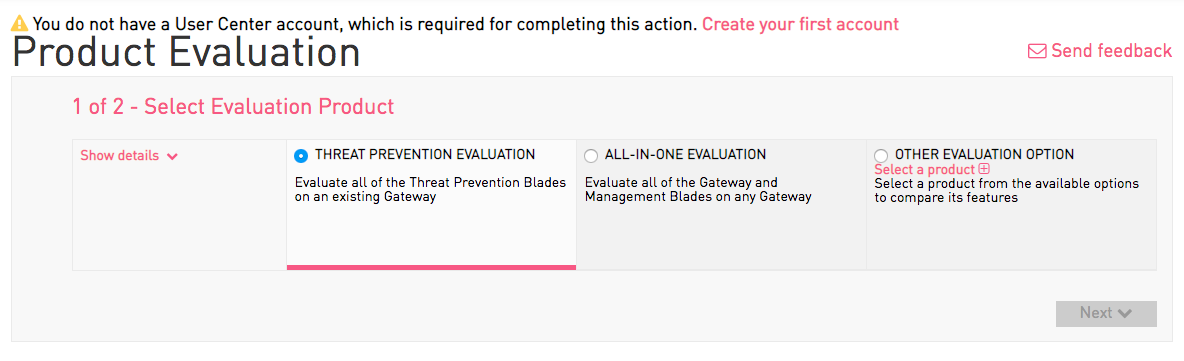Viewport: 1184px width, 361px height.
Task: Select the Threat Prevention Evaluation radio button
Action: (301, 156)
